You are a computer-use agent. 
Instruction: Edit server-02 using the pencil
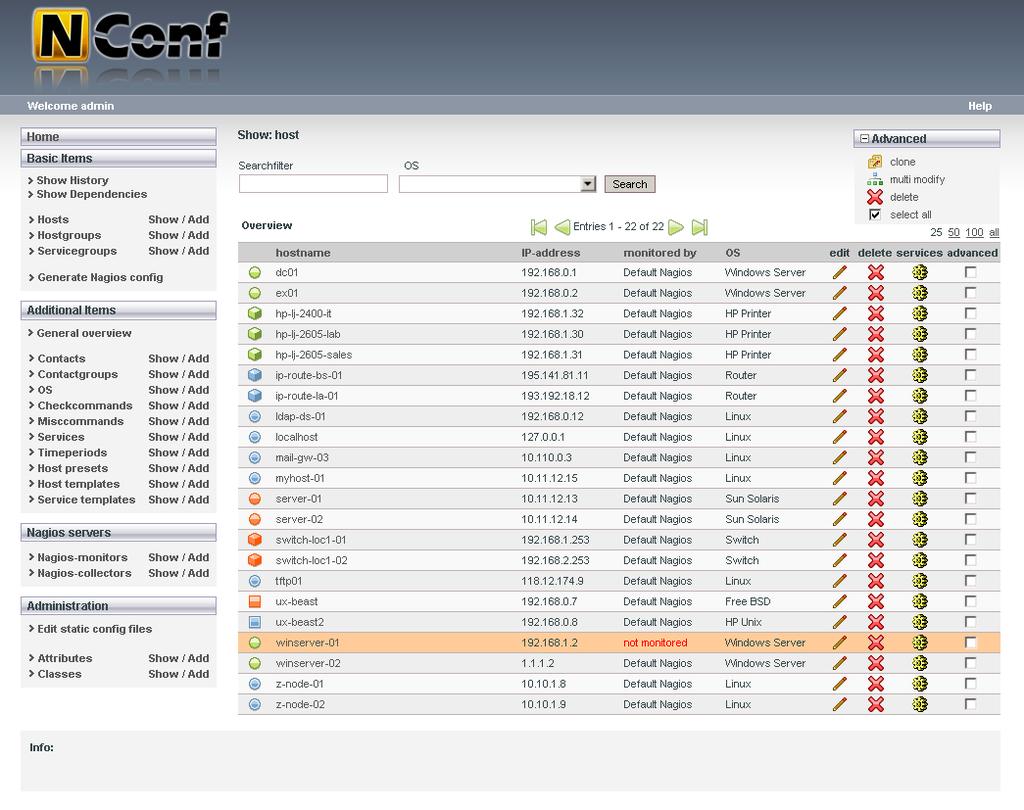click(x=839, y=519)
